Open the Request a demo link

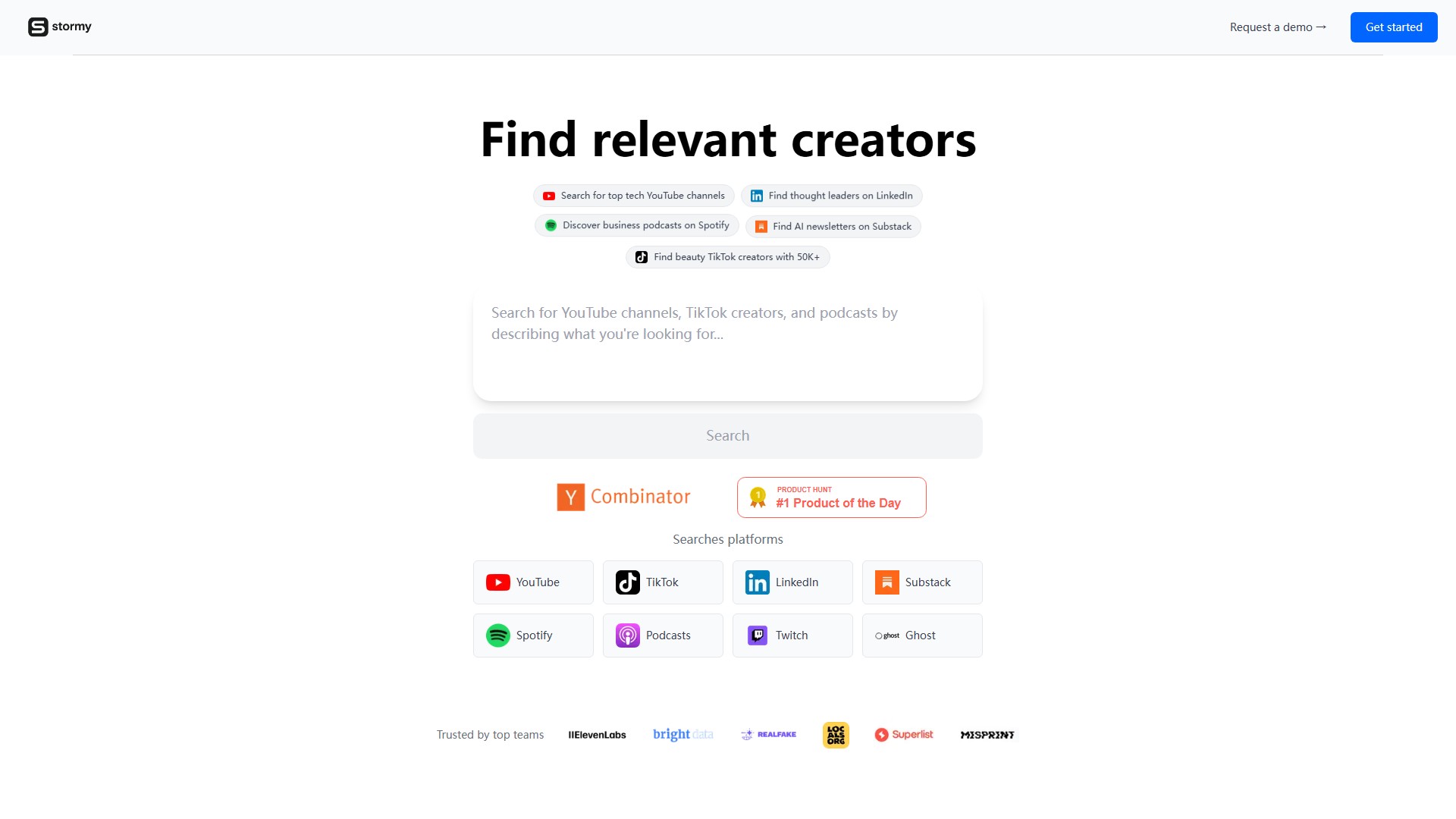coord(1278,27)
